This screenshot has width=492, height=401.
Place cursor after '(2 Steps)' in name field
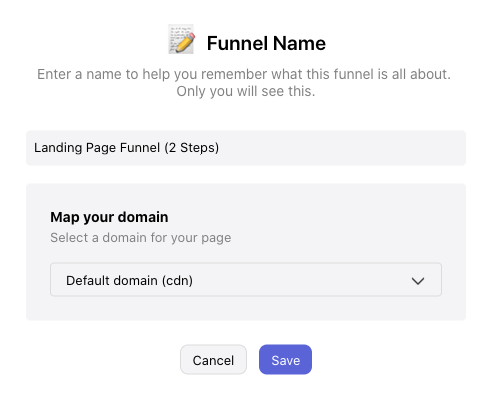click(220, 148)
